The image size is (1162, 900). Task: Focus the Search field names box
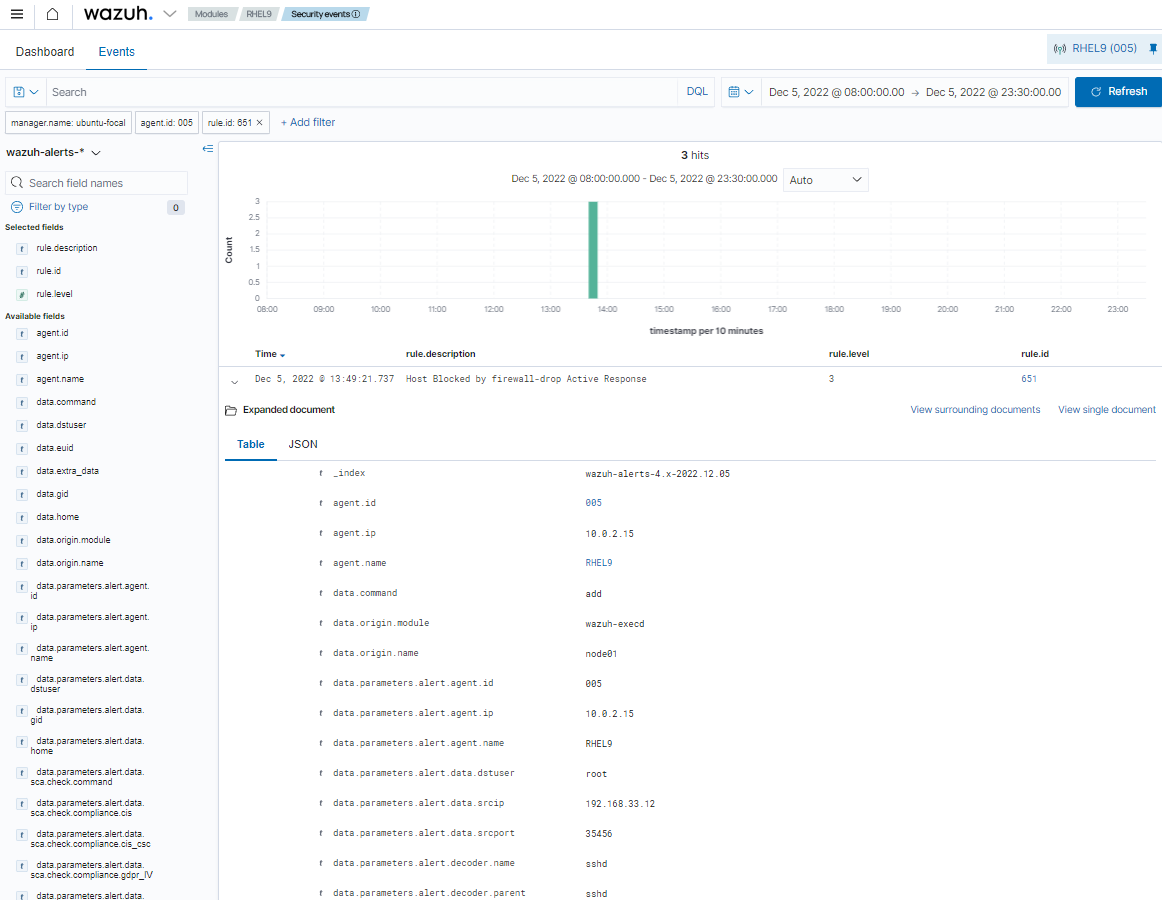click(x=96, y=183)
